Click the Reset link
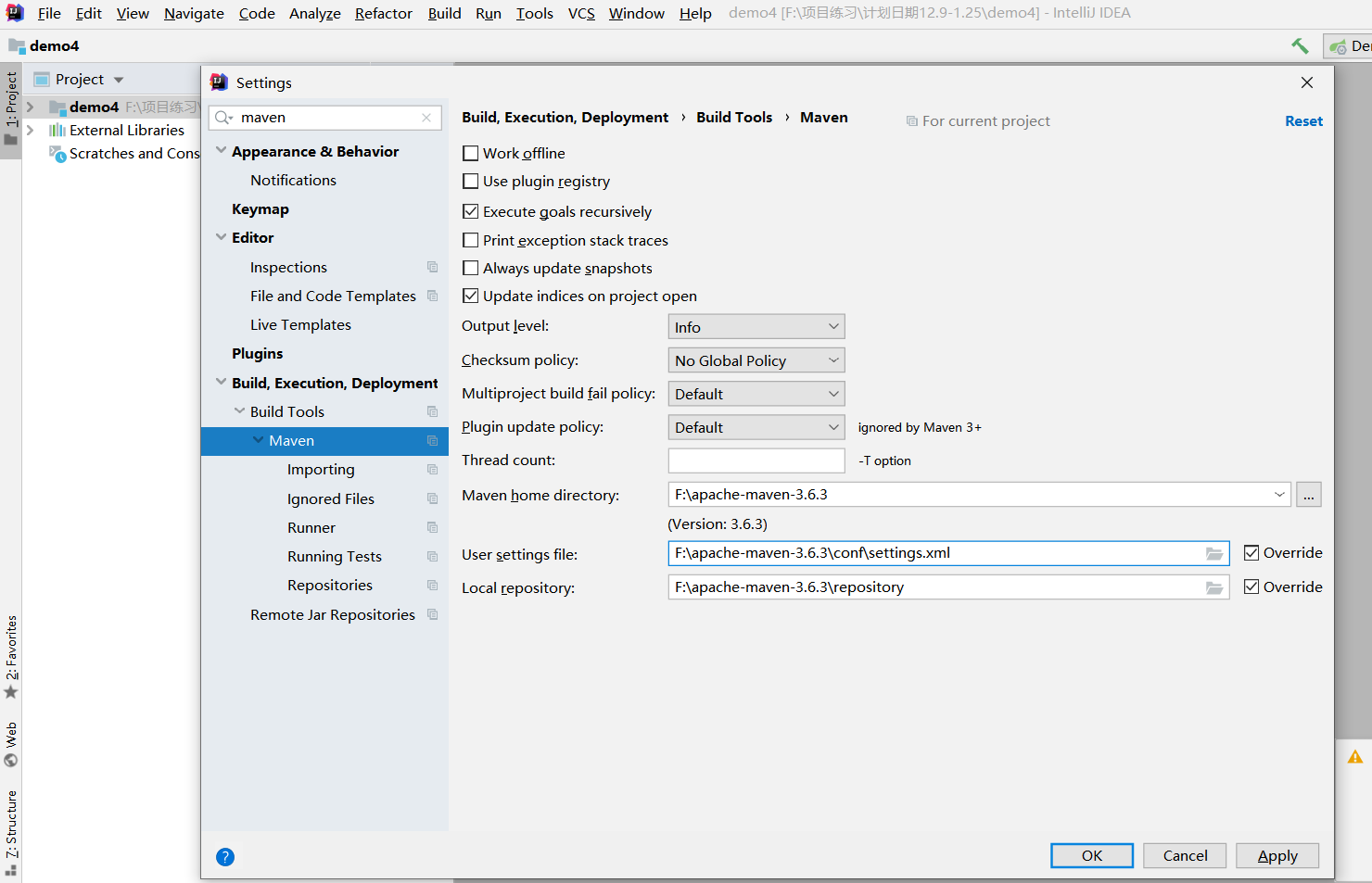 [x=1303, y=121]
